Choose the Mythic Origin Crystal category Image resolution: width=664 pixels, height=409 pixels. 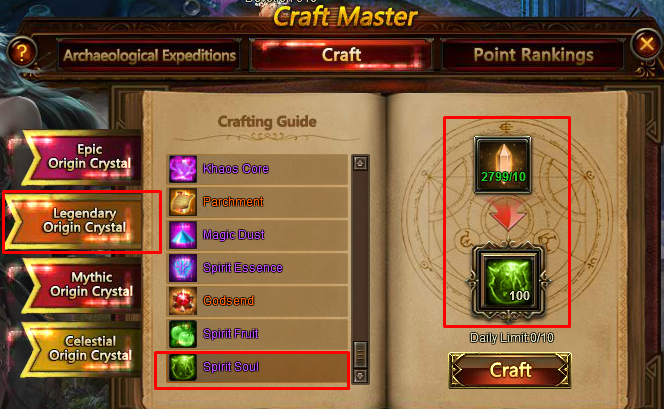point(83,285)
